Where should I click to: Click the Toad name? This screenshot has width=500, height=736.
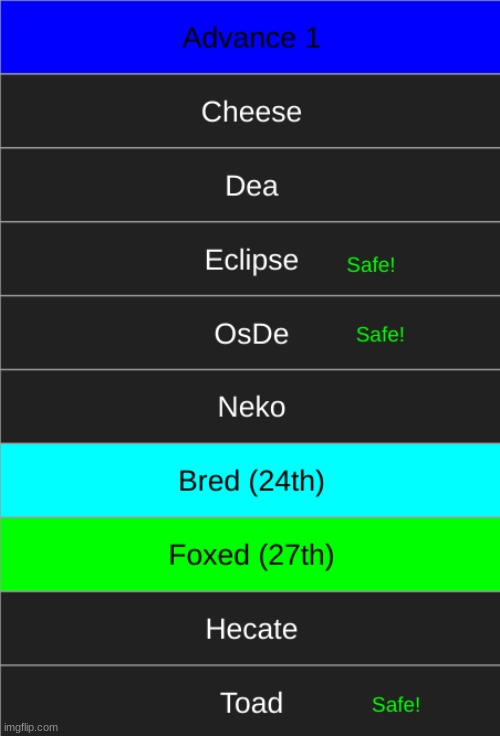coord(252,703)
